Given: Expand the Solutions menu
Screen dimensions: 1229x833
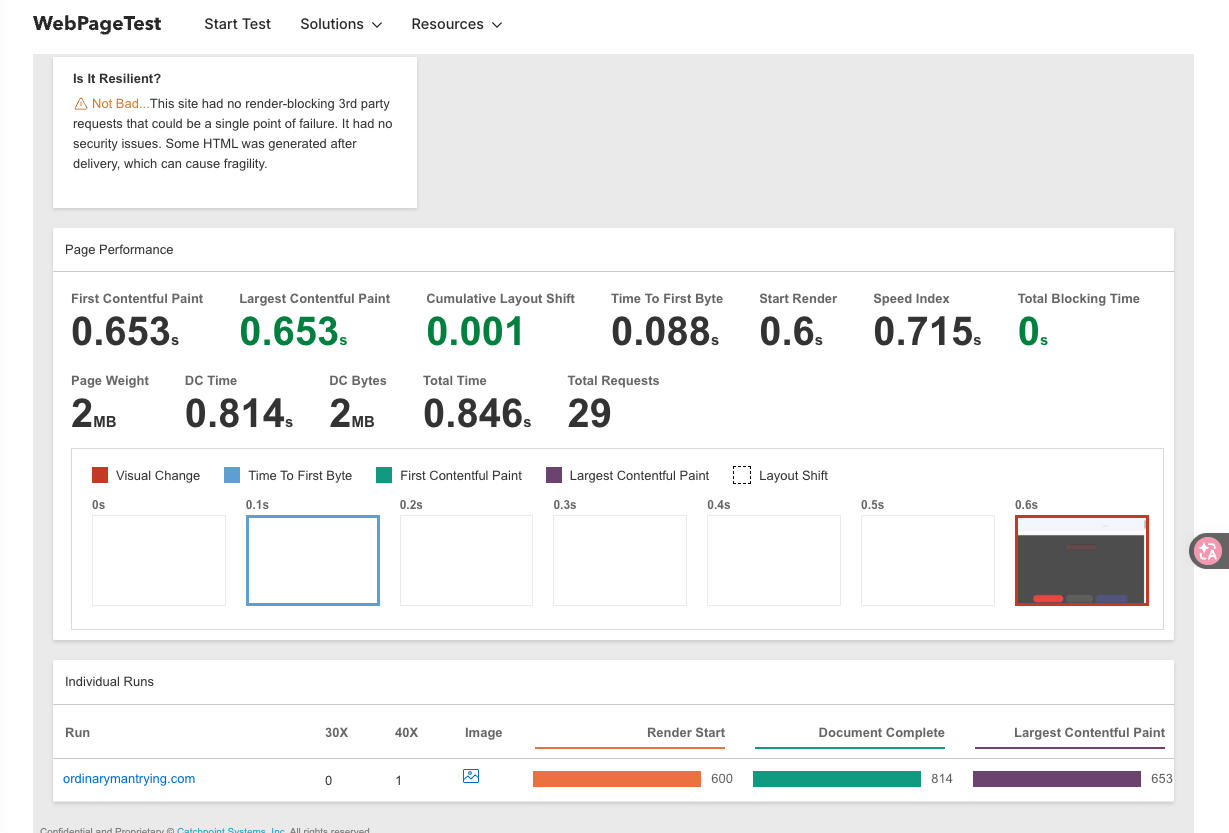Looking at the screenshot, I should [341, 24].
